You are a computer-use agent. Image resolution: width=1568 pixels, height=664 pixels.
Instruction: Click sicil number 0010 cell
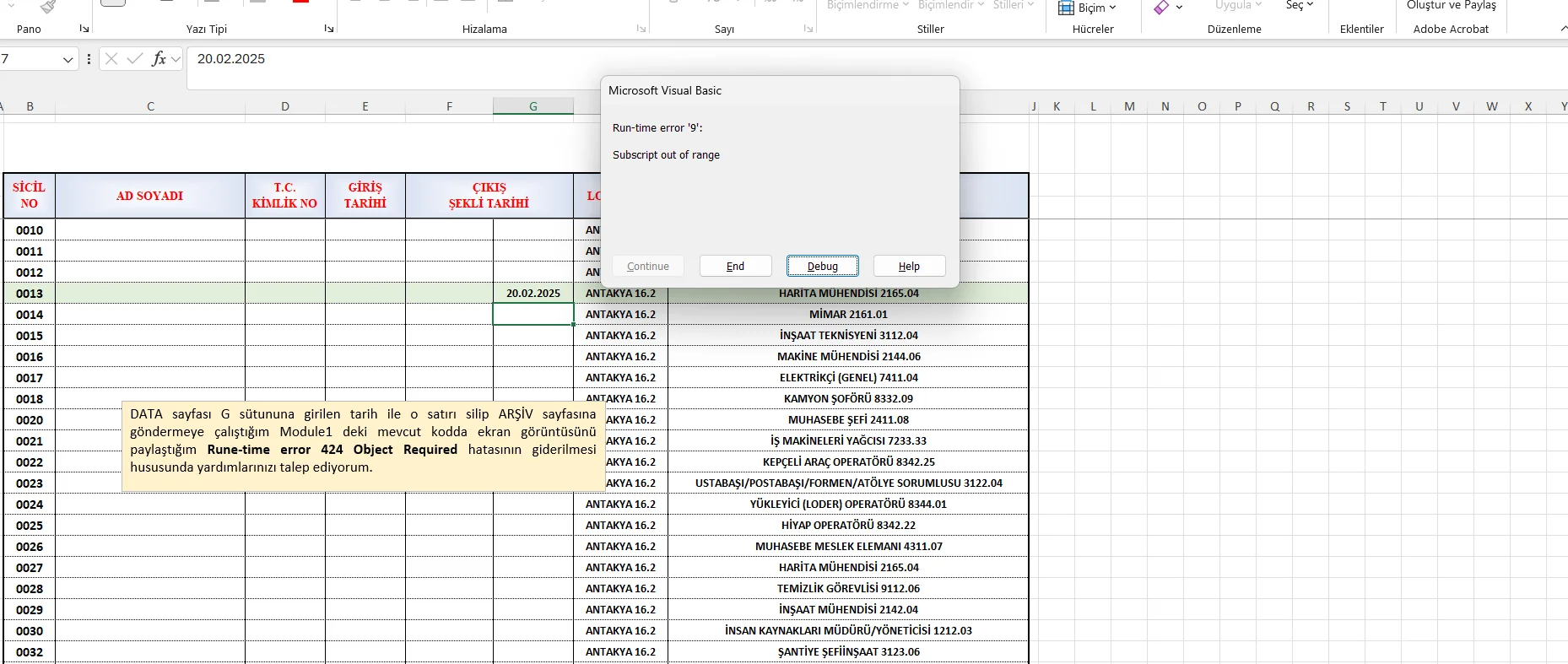(30, 230)
